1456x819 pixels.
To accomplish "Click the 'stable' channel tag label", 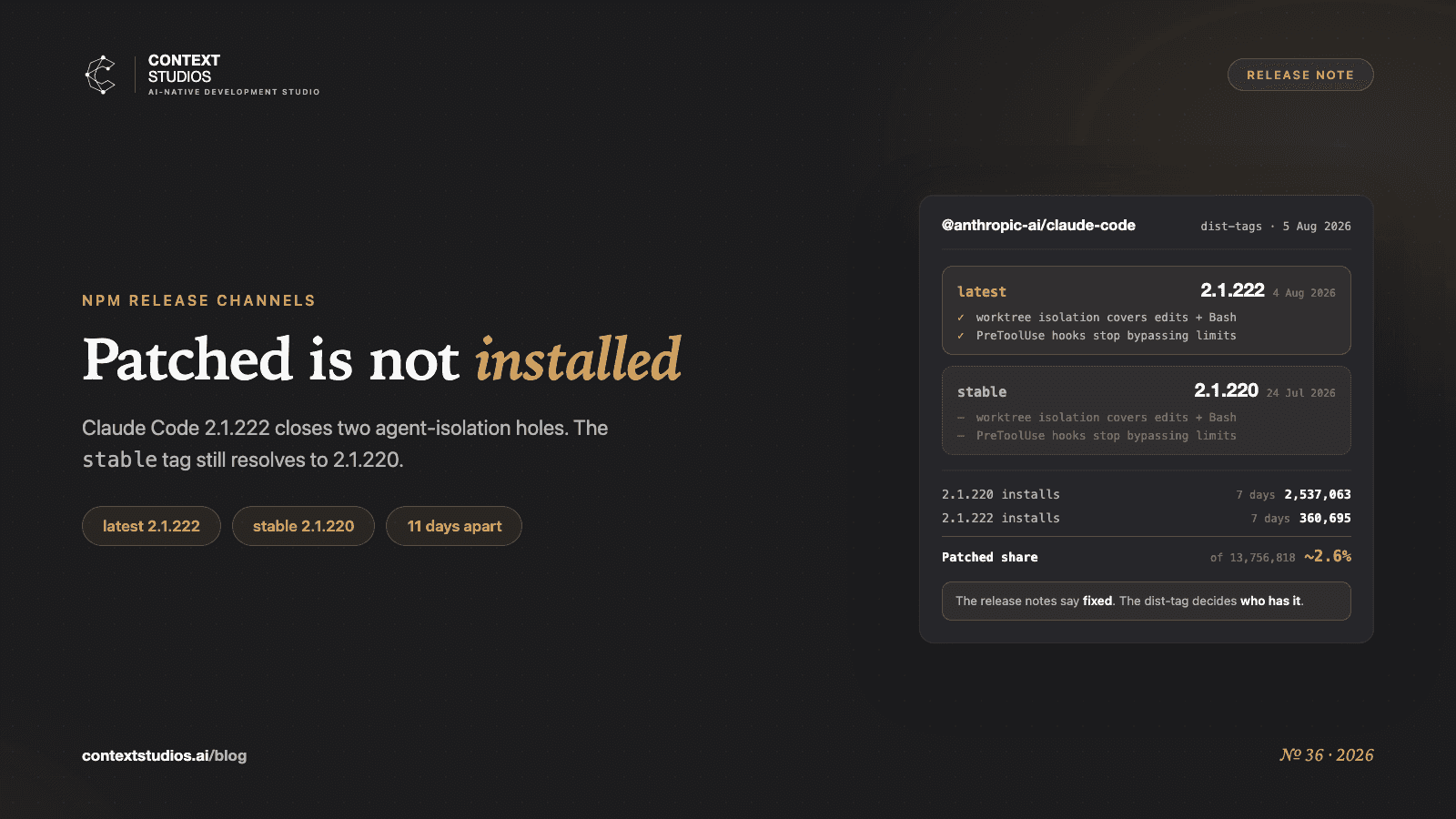I will (982, 391).
